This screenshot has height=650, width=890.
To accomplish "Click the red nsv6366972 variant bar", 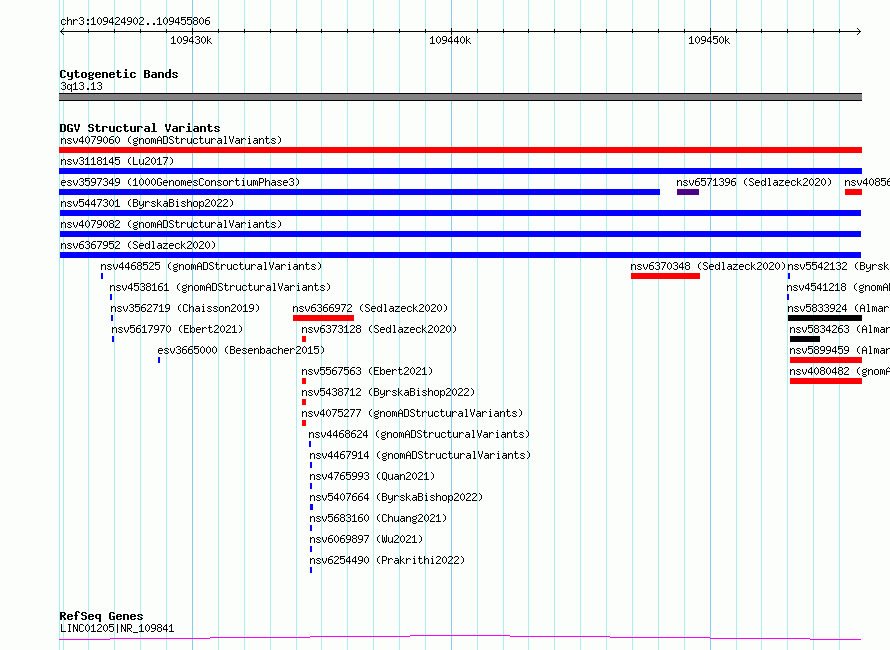I will coord(323,318).
